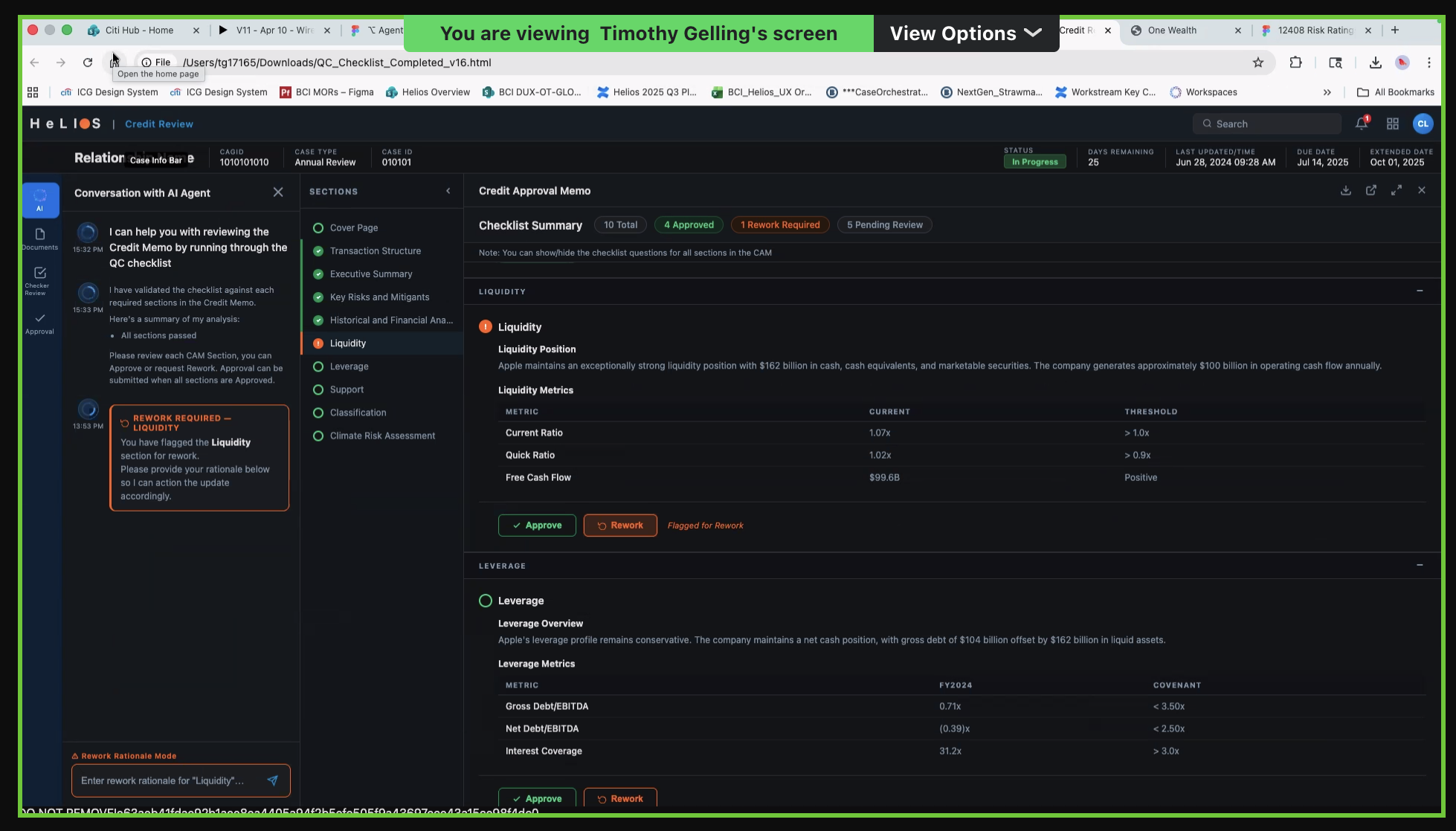The image size is (1456, 831).
Task: Click Rework for the Leverage section
Action: coord(620,798)
